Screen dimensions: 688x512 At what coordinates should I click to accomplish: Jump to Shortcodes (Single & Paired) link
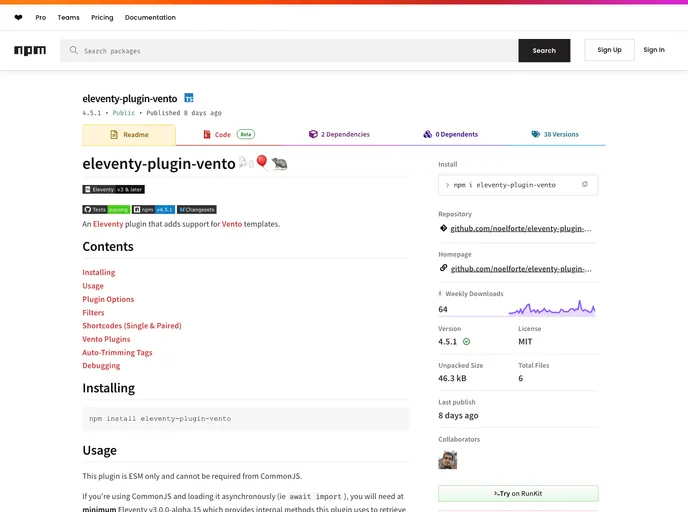click(132, 326)
